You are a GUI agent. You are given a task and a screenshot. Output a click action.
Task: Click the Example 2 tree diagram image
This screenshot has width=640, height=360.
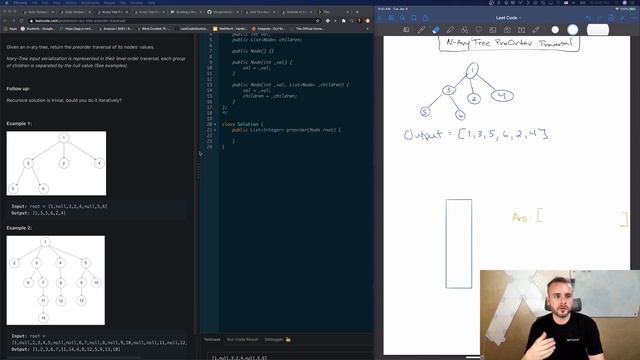(x=56, y=280)
